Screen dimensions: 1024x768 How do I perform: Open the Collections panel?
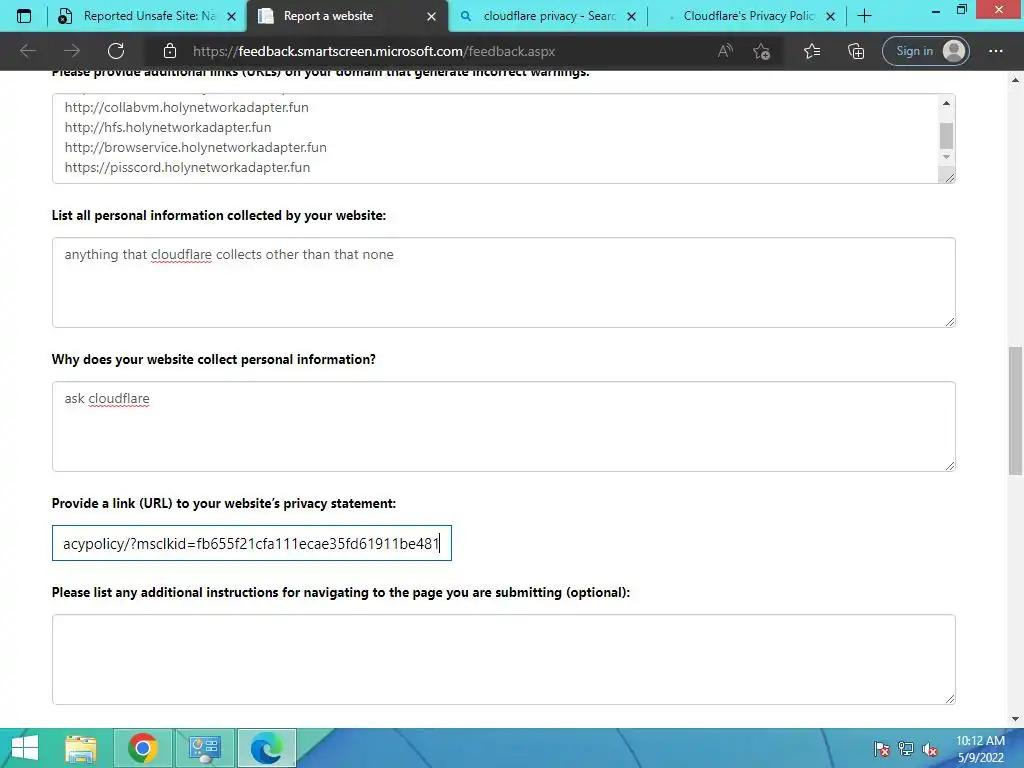(x=856, y=51)
